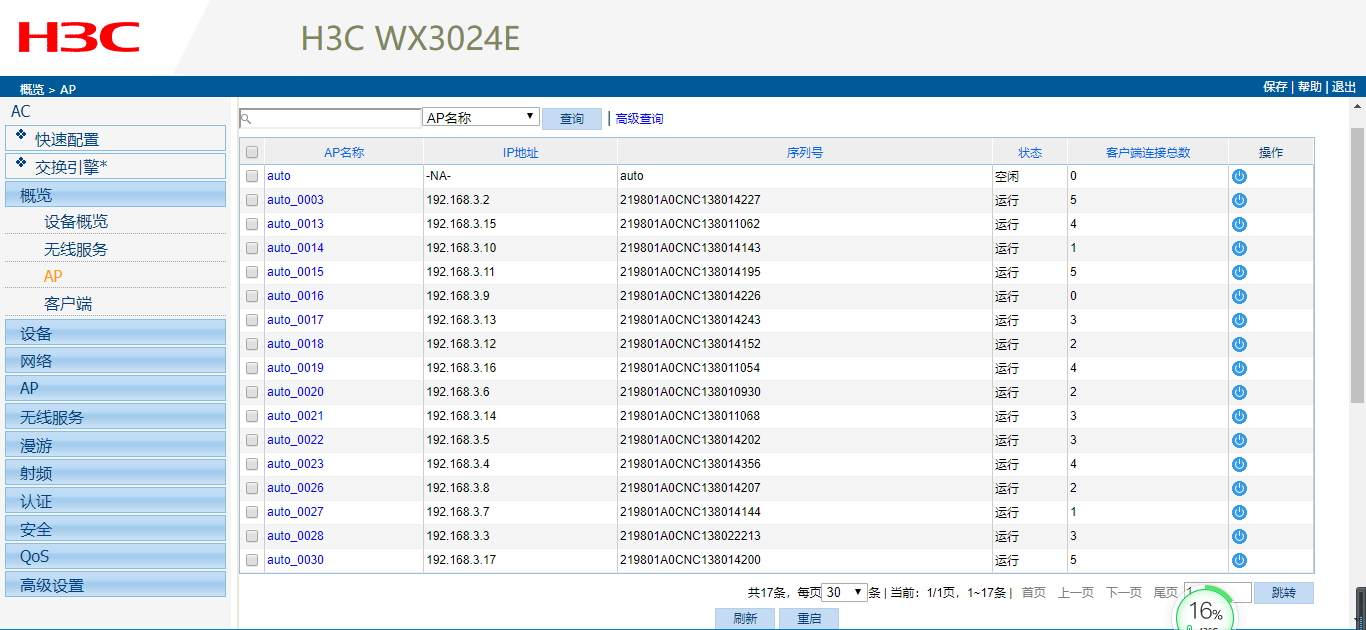The image size is (1366, 630).
Task: Click reboot icon in auto_0017 row
Action: [1239, 320]
